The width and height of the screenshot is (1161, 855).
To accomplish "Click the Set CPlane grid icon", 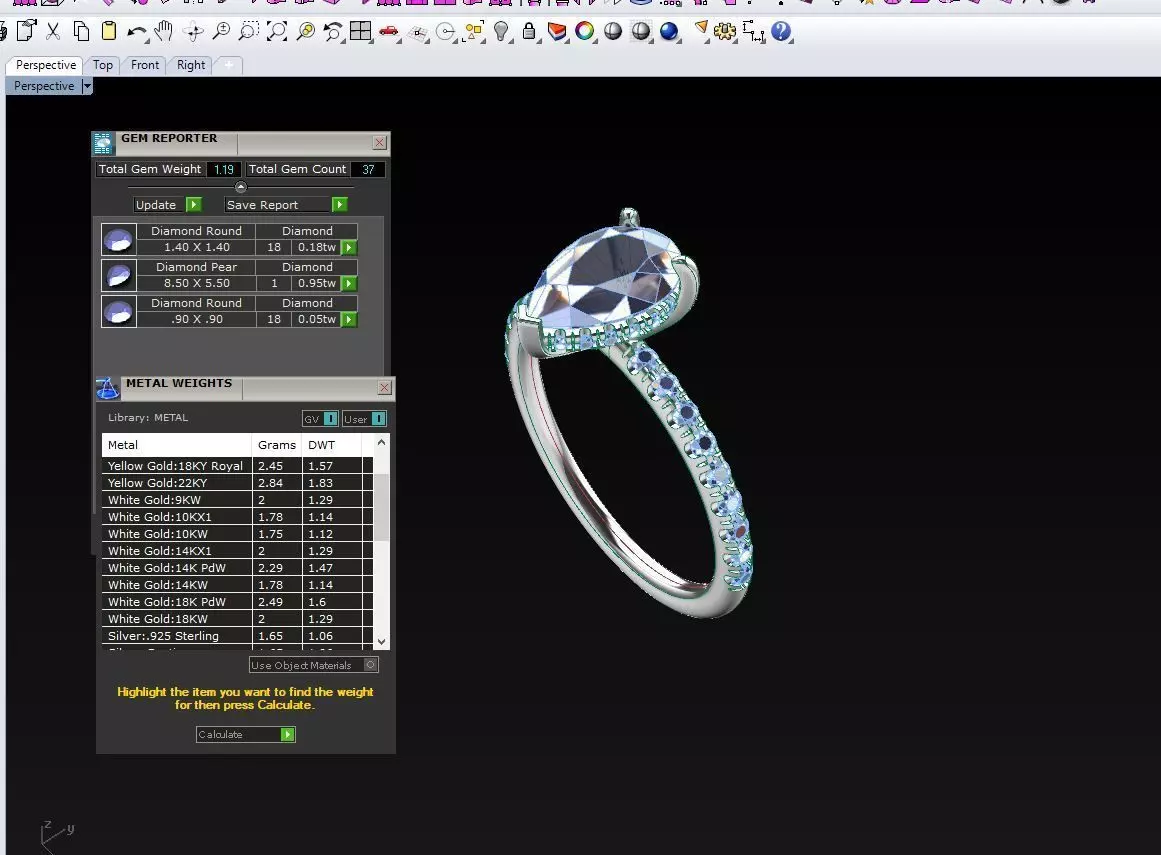I will pos(418,33).
